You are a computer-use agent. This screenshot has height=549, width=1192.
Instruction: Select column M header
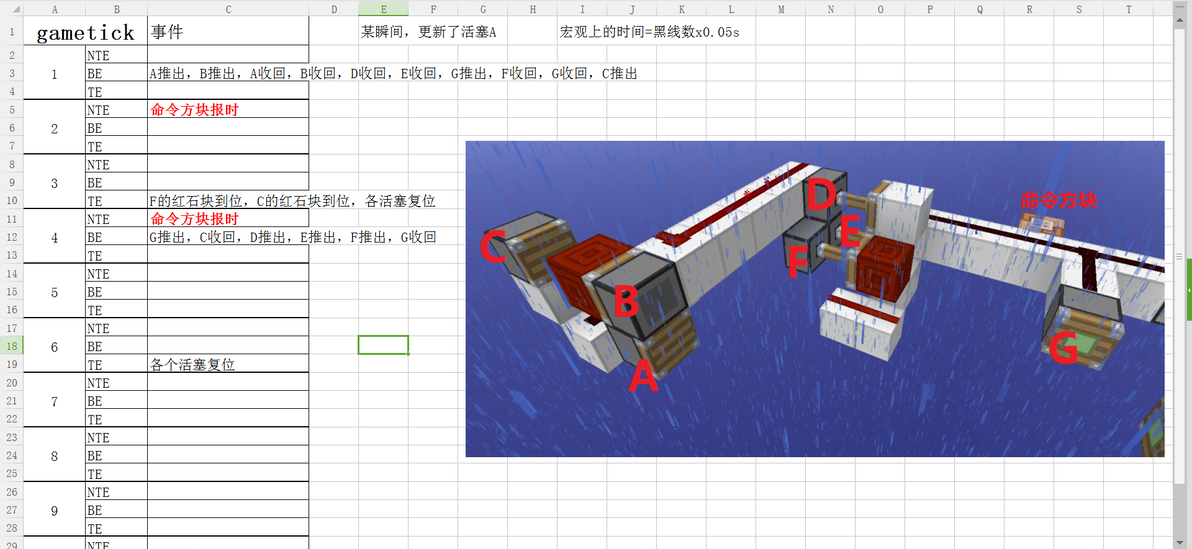(781, 8)
